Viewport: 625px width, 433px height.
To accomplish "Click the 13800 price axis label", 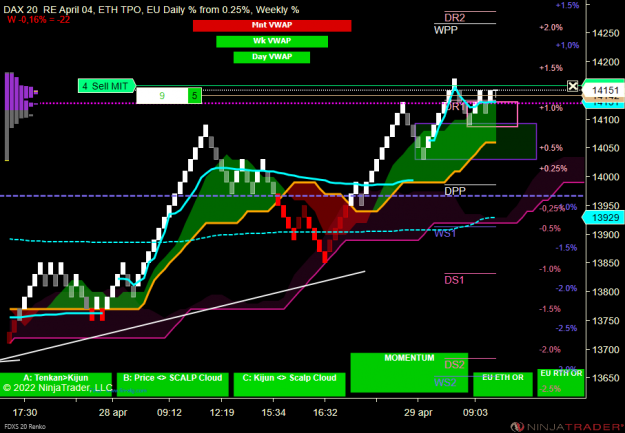I will (x=606, y=292).
